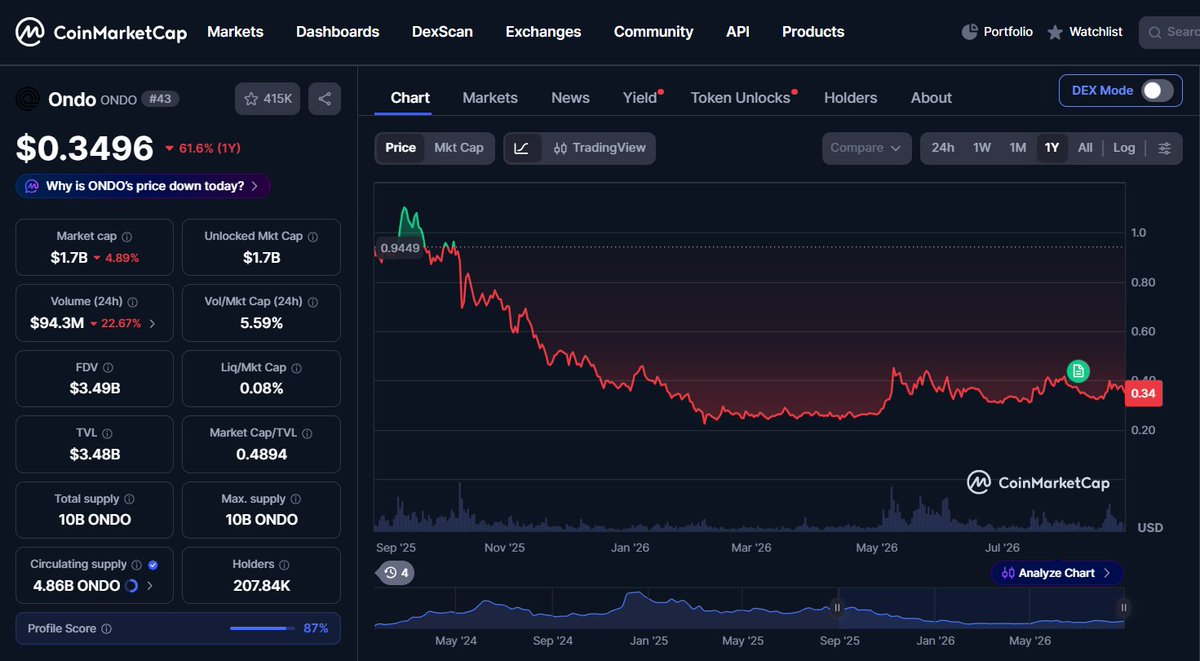Open API navigation menu
1200x661 pixels.
[738, 32]
